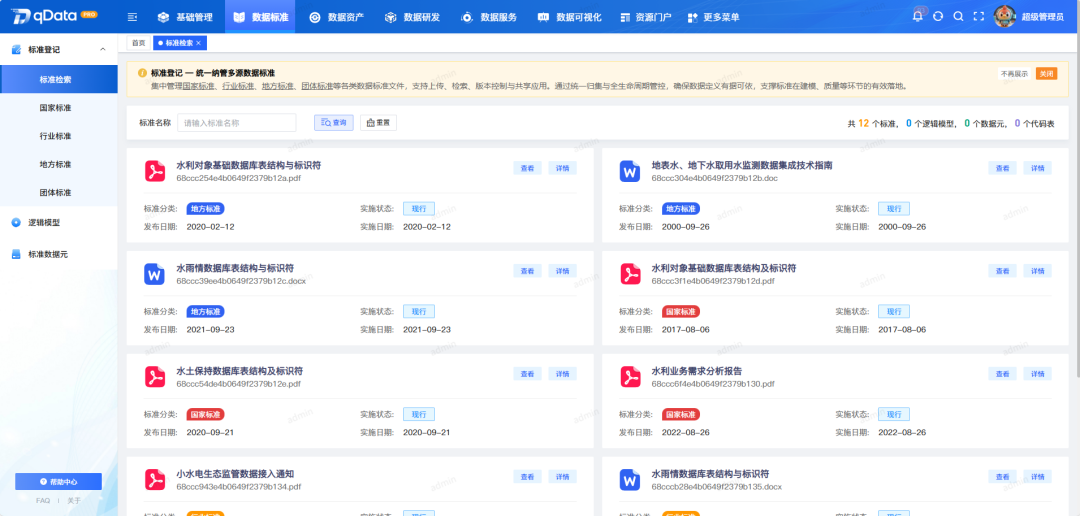Screen dimensions: 1080x516
Task: Click 查看 for 水土保持数据库表结构及标识符
Action: pos(528,374)
